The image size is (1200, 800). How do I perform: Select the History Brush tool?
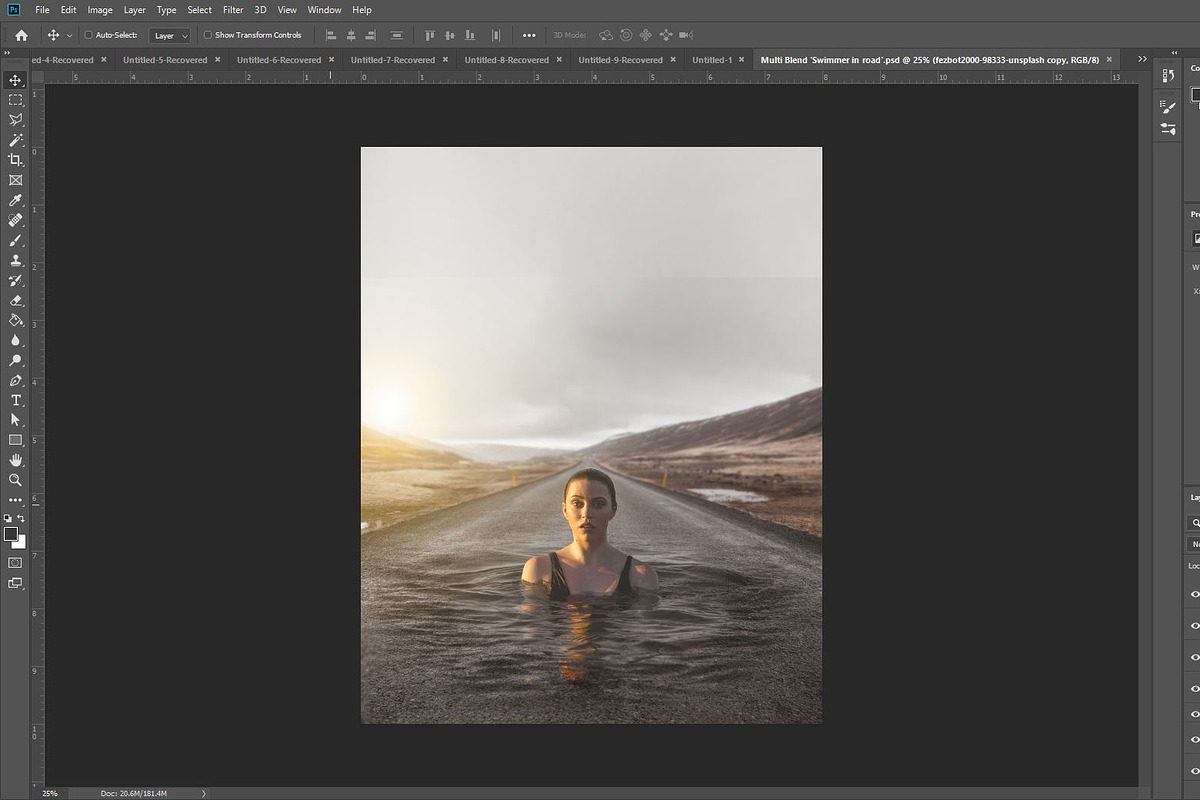[x=15, y=280]
